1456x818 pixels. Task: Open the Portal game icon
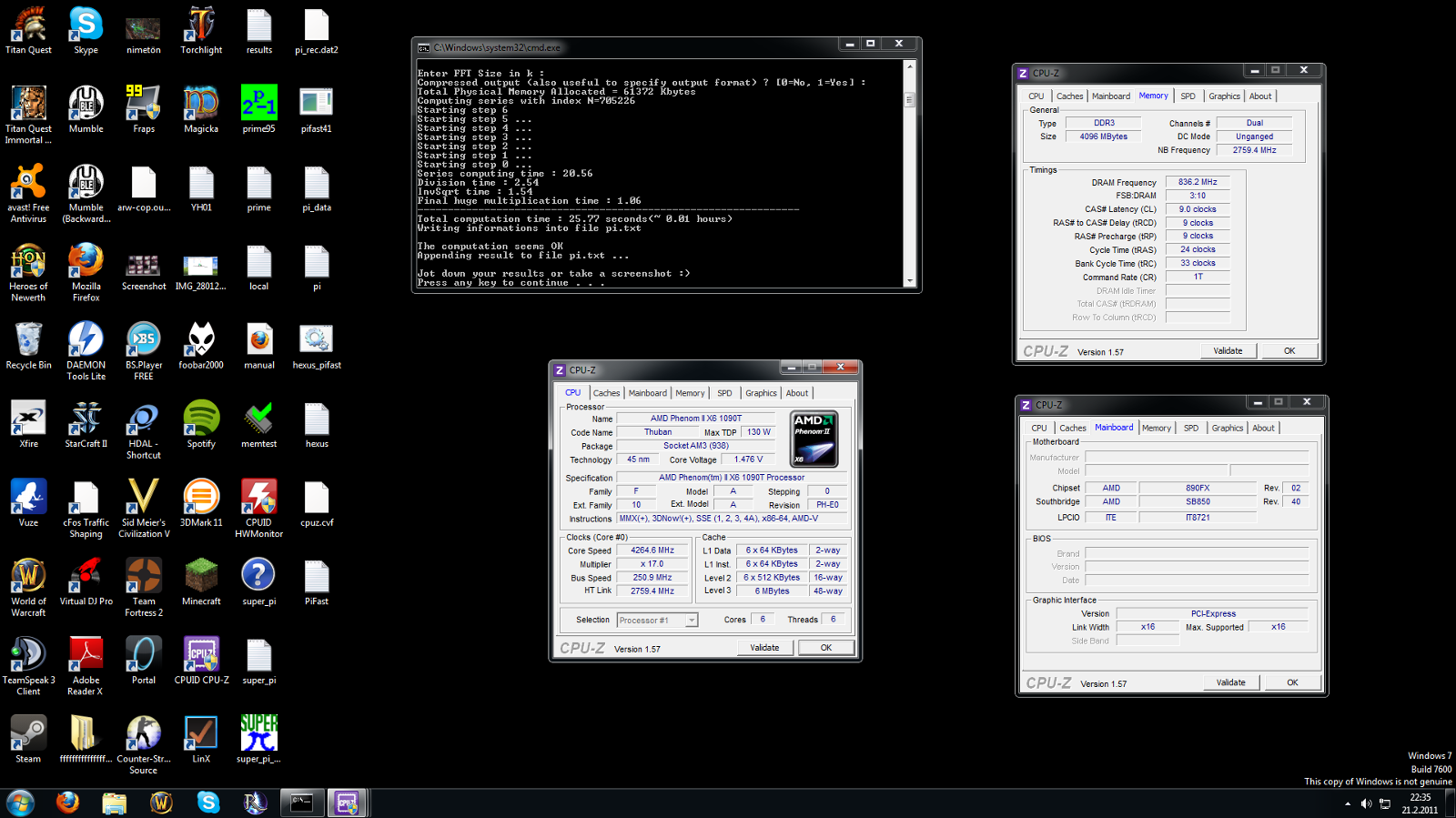coord(144,661)
